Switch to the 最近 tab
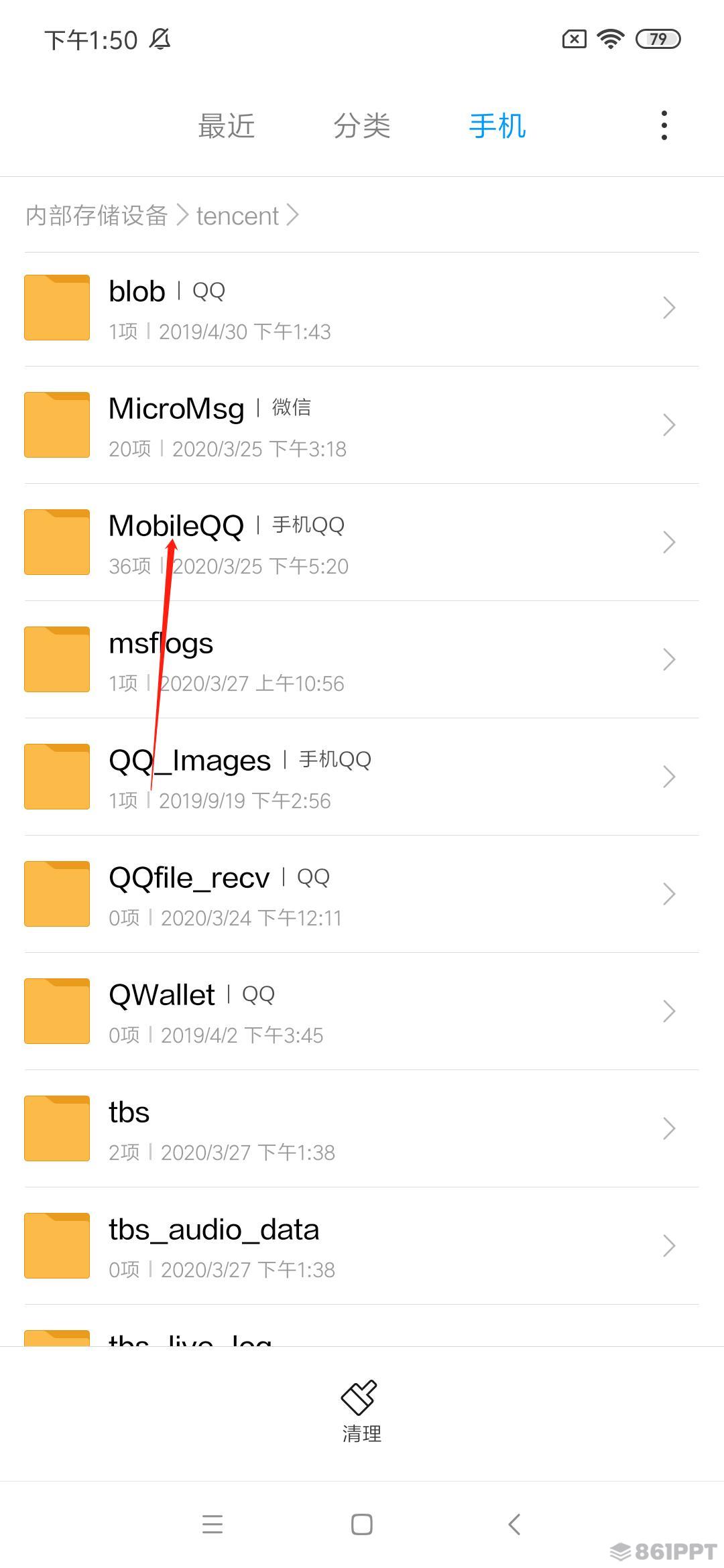The width and height of the screenshot is (724, 1568). coord(227,126)
